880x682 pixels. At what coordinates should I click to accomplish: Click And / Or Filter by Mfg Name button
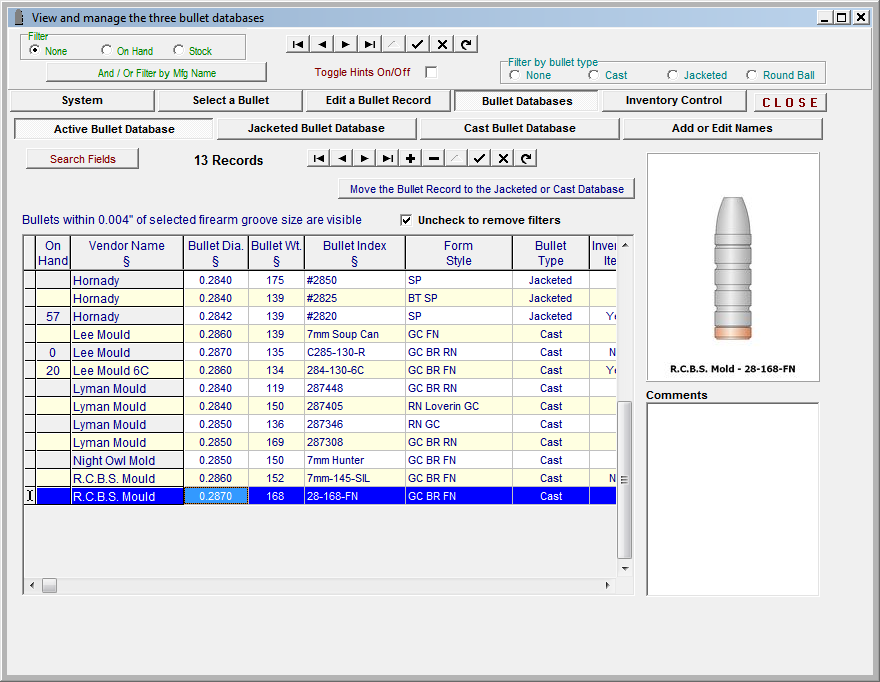coord(157,73)
